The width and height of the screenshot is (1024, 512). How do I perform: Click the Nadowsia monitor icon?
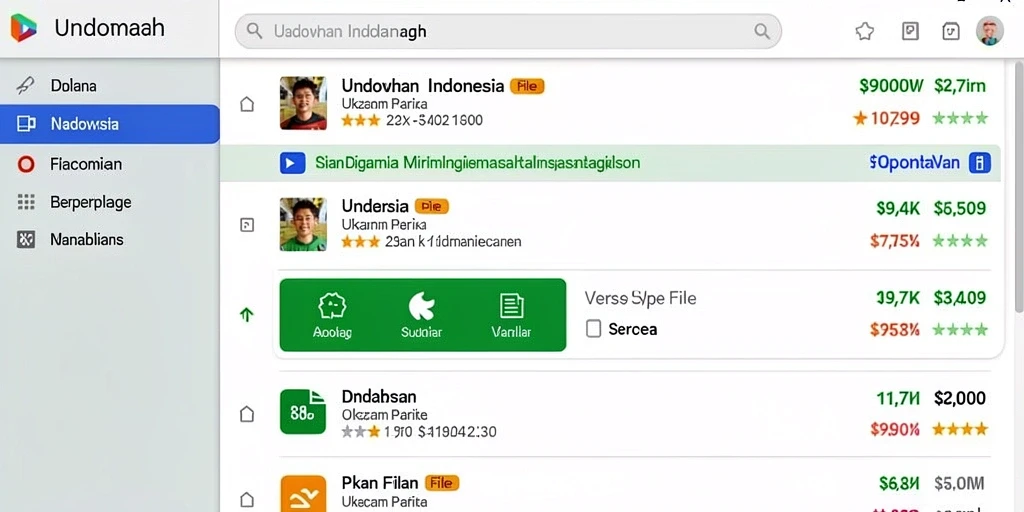tap(26, 124)
